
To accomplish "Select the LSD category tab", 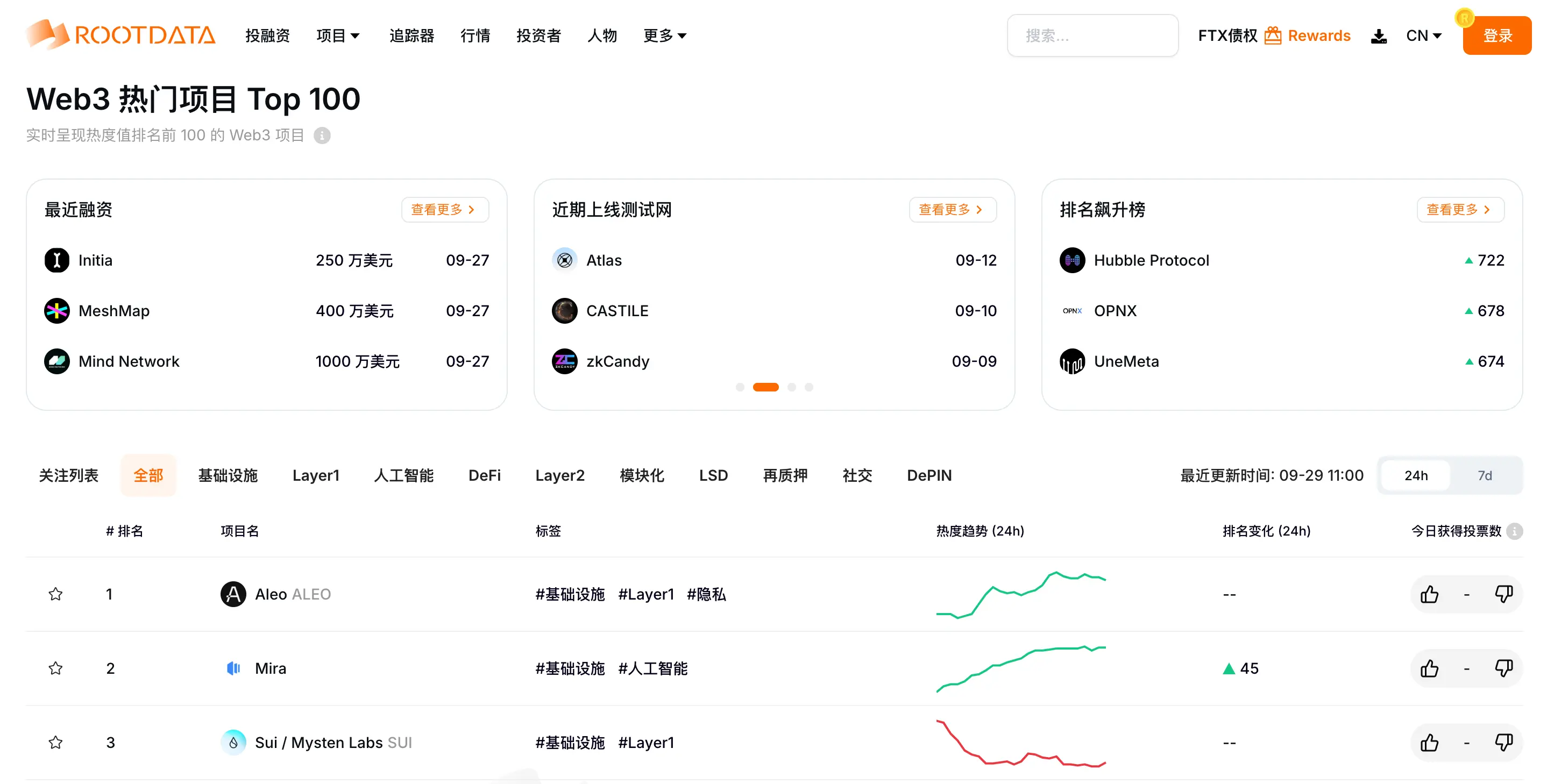I will pyautogui.click(x=713, y=475).
